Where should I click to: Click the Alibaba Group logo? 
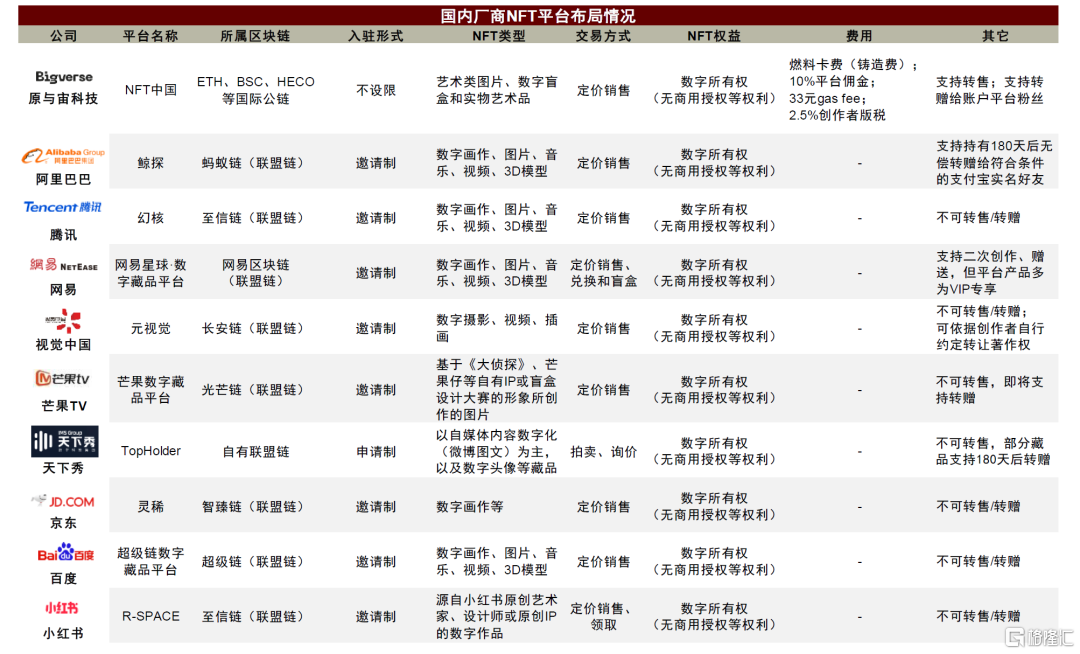coord(63,155)
